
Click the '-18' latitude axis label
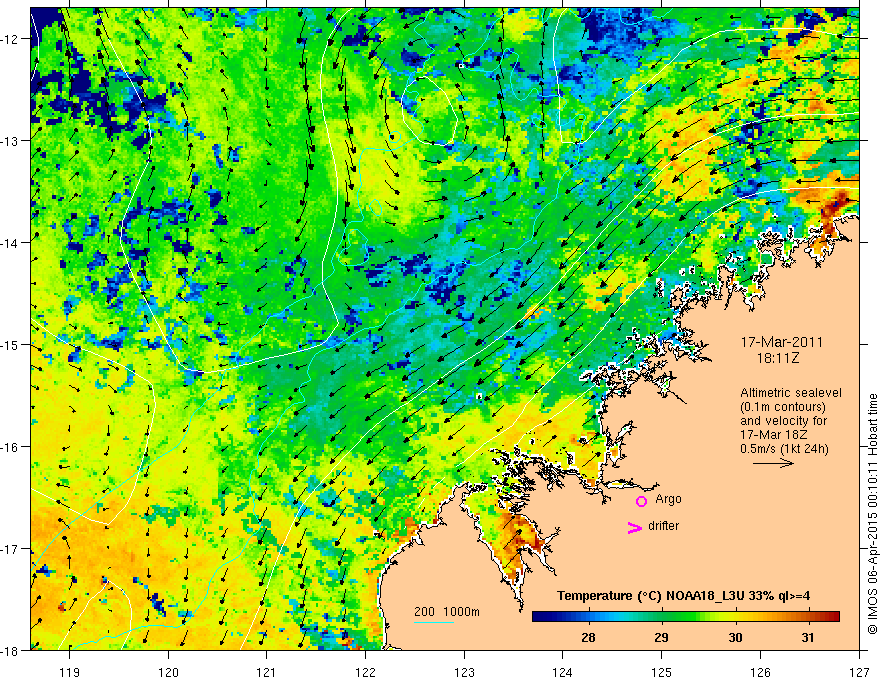point(11,651)
